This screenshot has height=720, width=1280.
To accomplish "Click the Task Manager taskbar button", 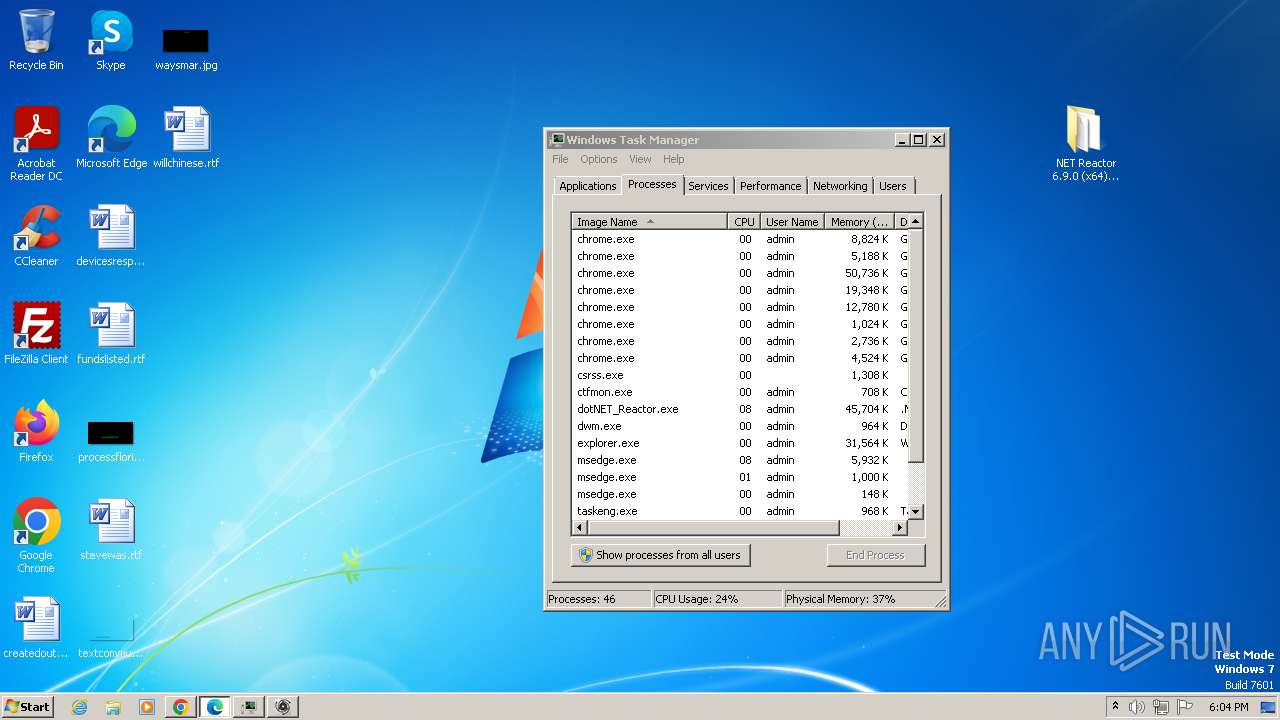I will (249, 707).
